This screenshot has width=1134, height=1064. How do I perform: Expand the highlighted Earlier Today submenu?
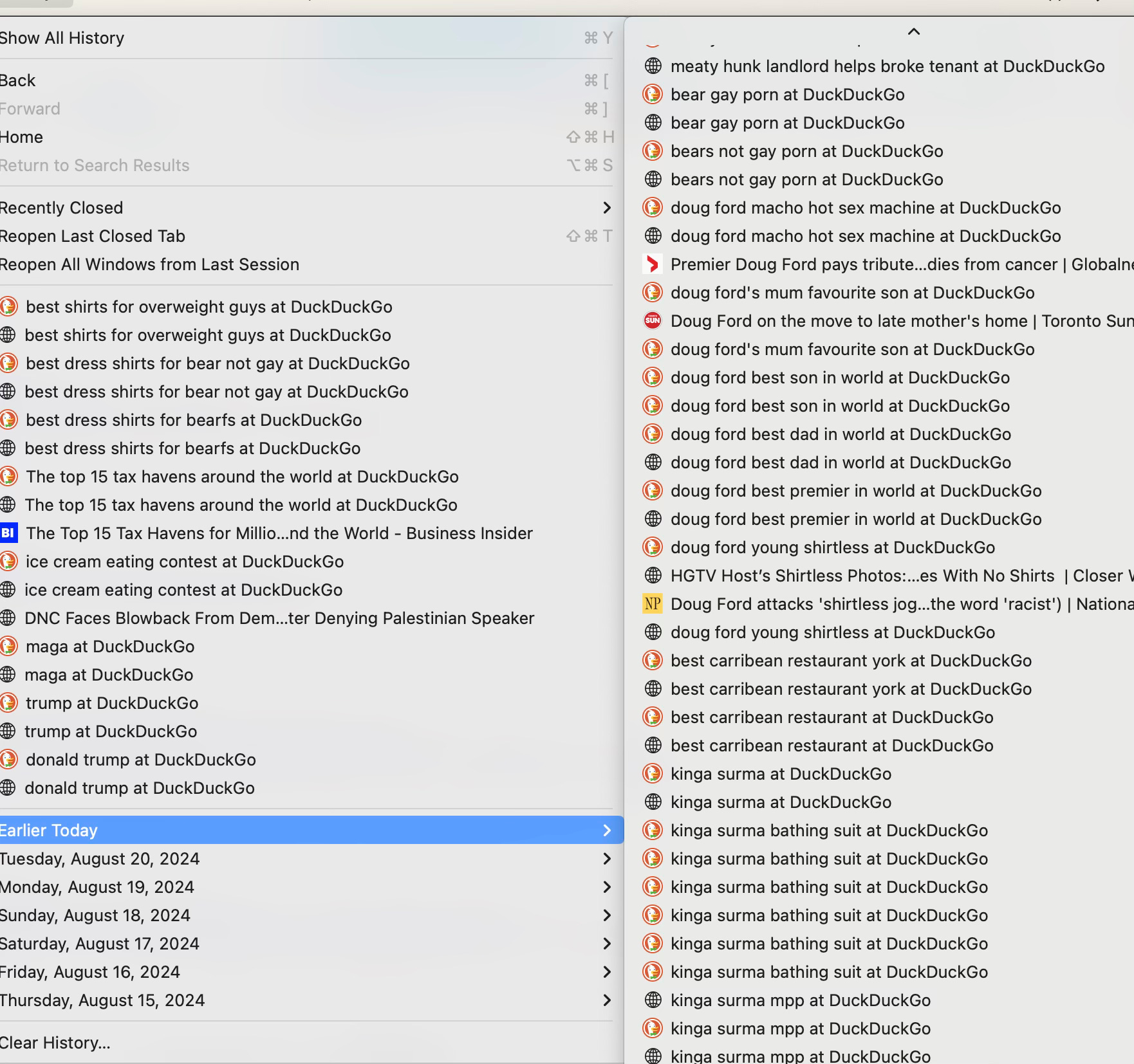pos(311,830)
